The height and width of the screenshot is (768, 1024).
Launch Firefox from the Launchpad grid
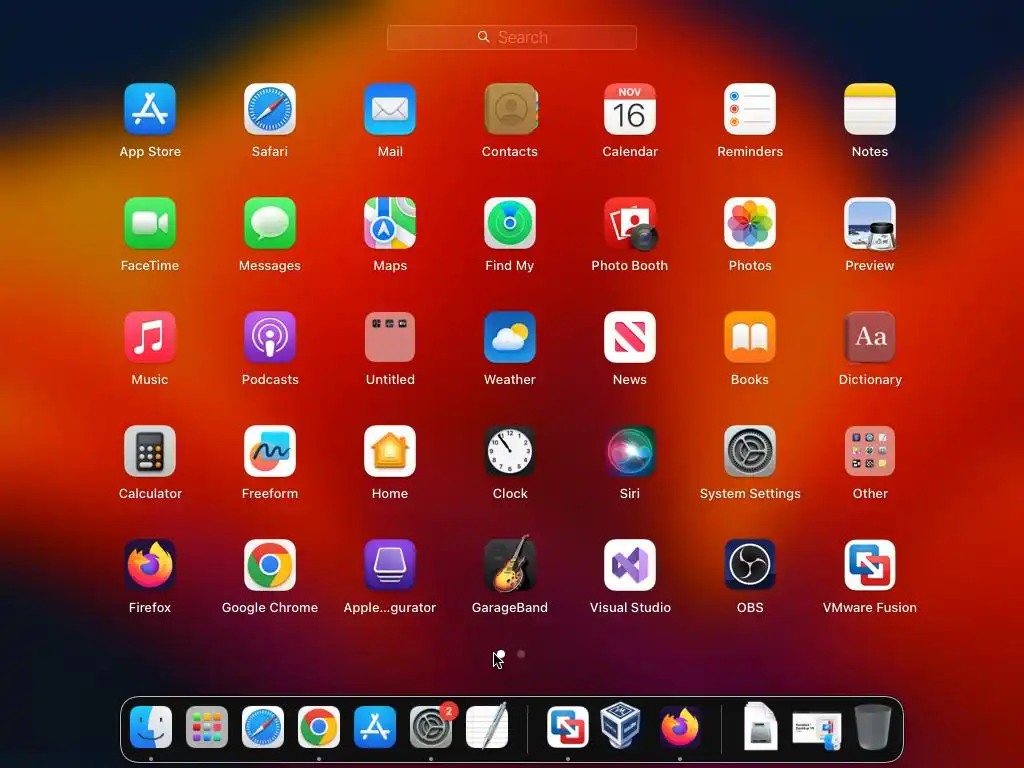click(x=150, y=565)
